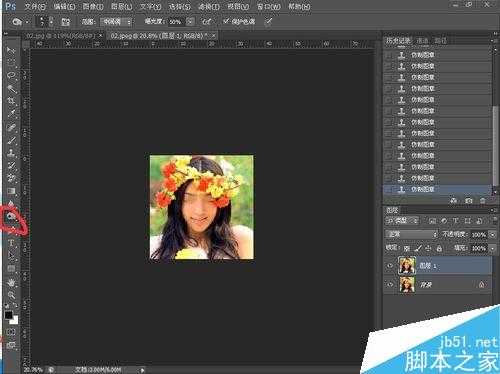Click the black foreground color swatch
This screenshot has height=374, width=500.
pyautogui.click(x=8, y=315)
